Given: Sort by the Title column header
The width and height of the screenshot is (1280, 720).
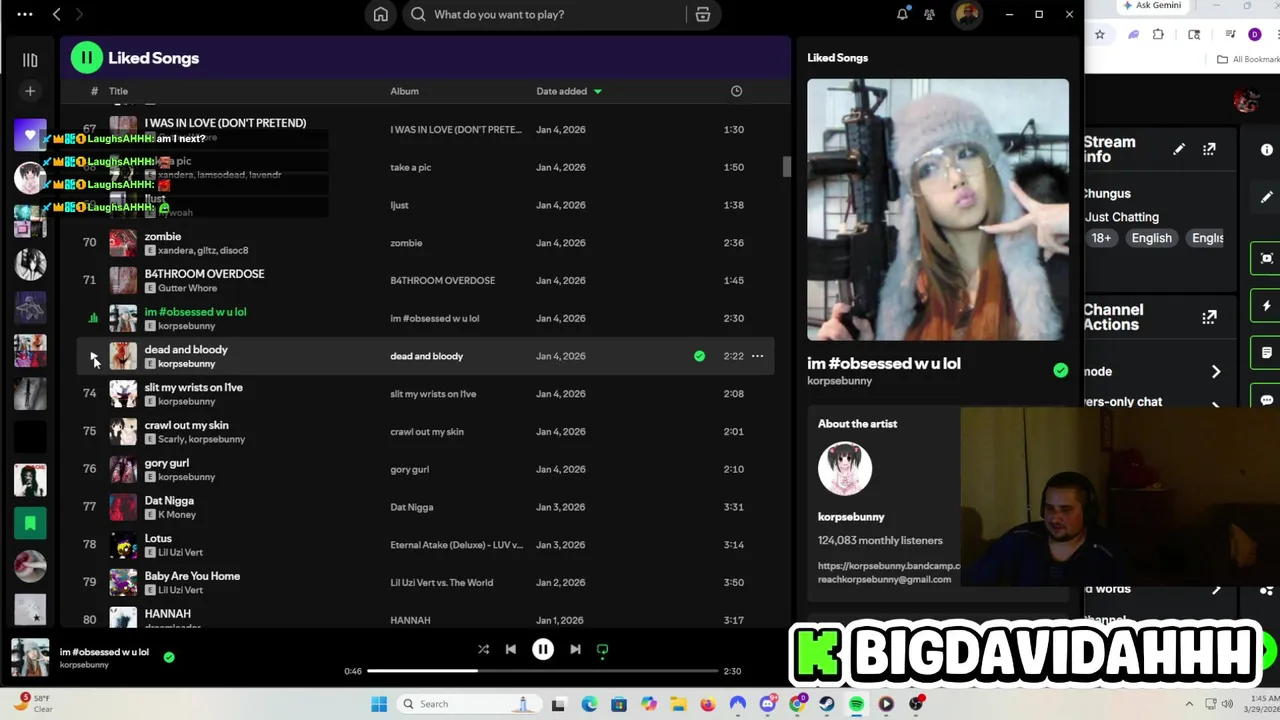Looking at the screenshot, I should (x=118, y=91).
